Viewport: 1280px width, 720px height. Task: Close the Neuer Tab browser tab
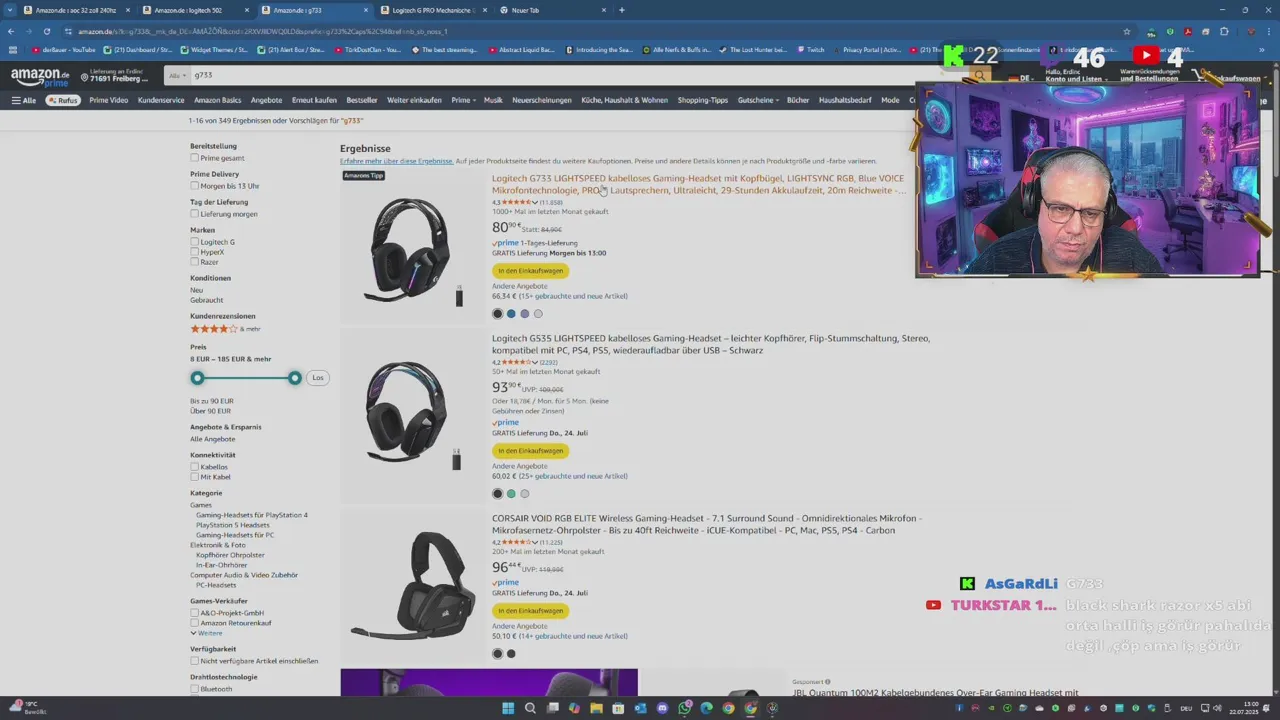[x=603, y=10]
